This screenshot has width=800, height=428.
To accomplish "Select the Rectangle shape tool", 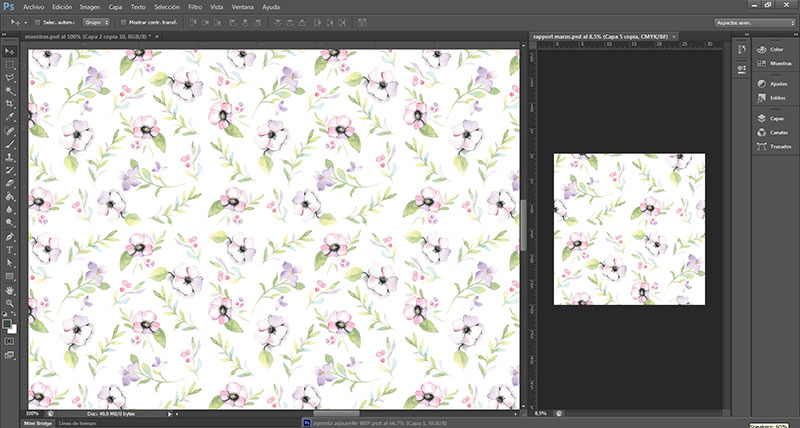I will click(x=9, y=276).
